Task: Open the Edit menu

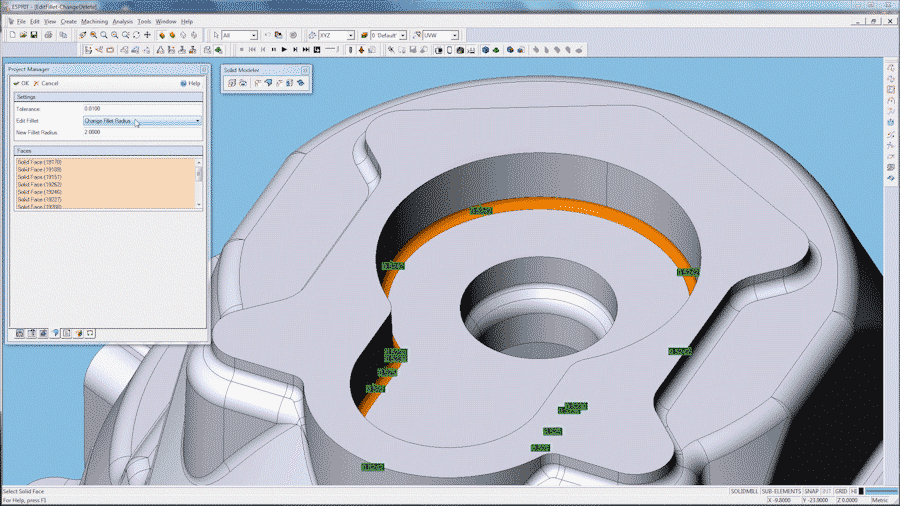Action: [34, 21]
